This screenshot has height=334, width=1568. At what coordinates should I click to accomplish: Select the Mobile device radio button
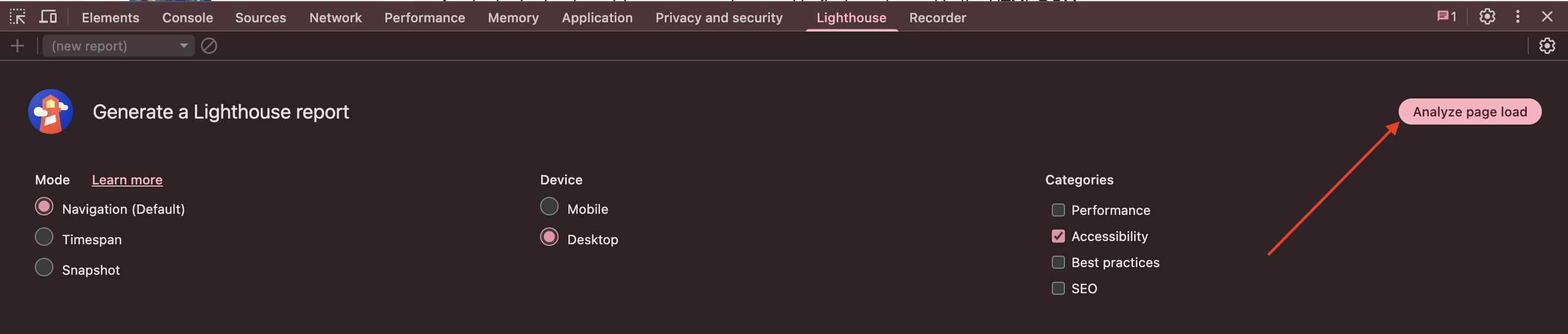coord(549,207)
